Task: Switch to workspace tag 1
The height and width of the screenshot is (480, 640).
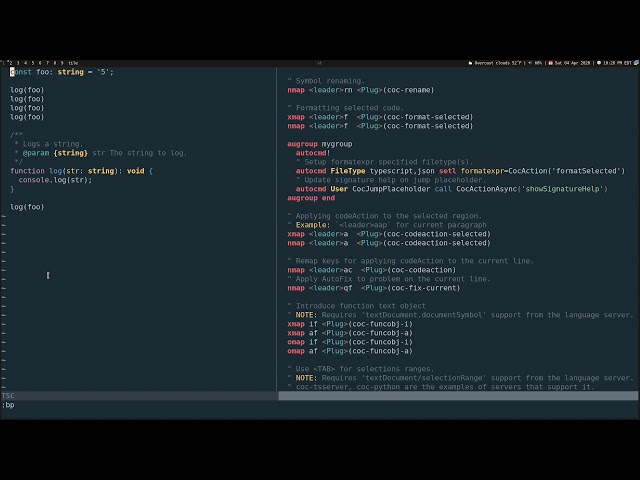Action: point(4,63)
